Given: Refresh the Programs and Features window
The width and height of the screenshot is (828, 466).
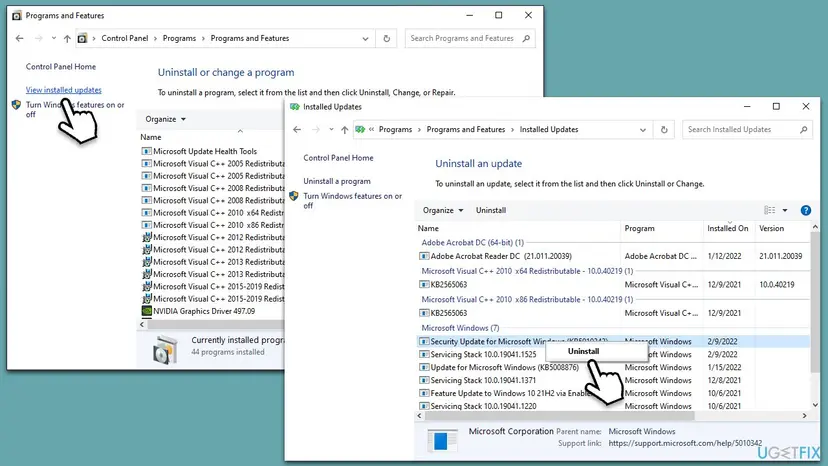Looking at the screenshot, I should pos(387,38).
